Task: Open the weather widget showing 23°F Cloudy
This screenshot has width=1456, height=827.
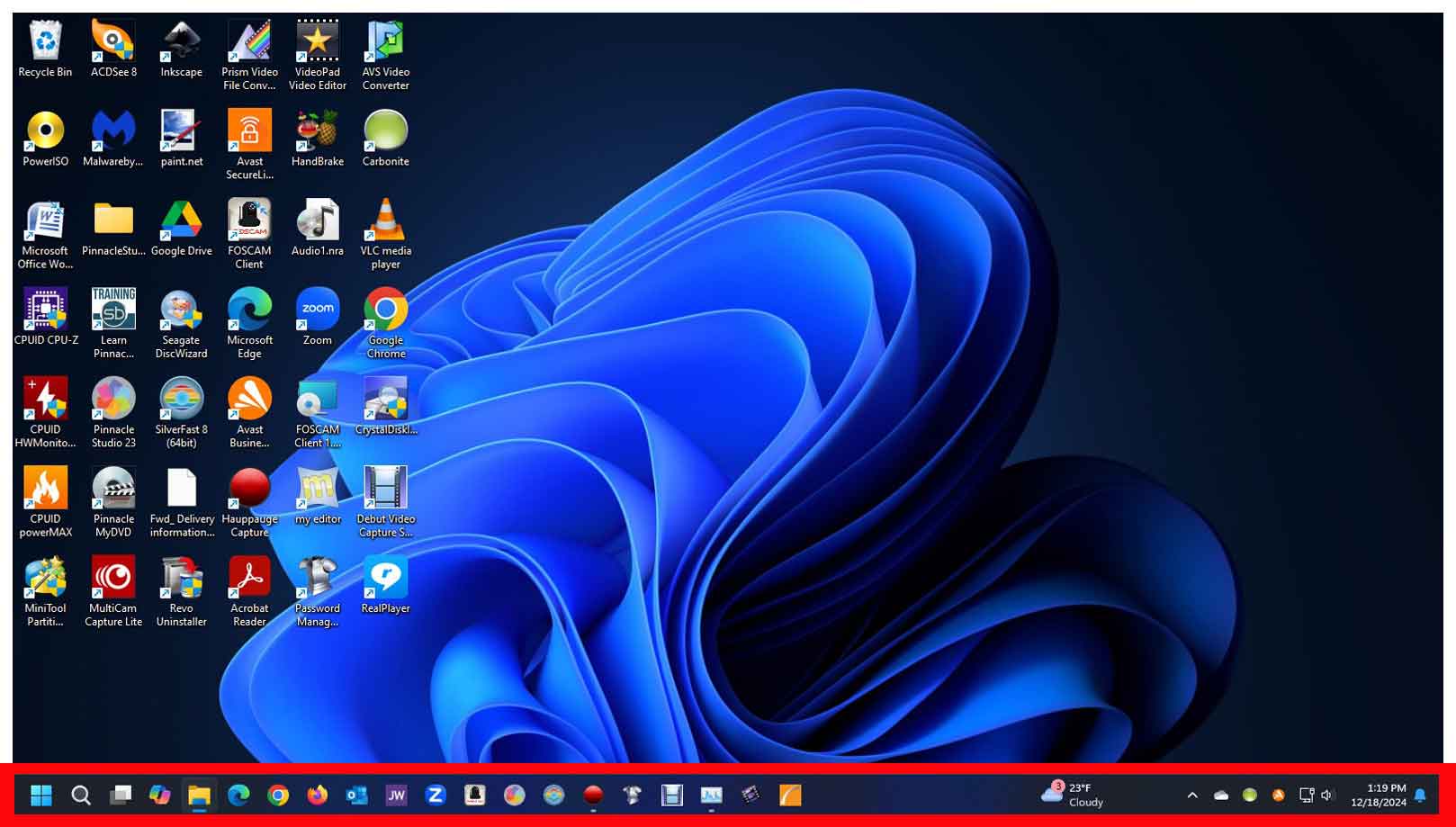Action: pyautogui.click(x=1073, y=795)
